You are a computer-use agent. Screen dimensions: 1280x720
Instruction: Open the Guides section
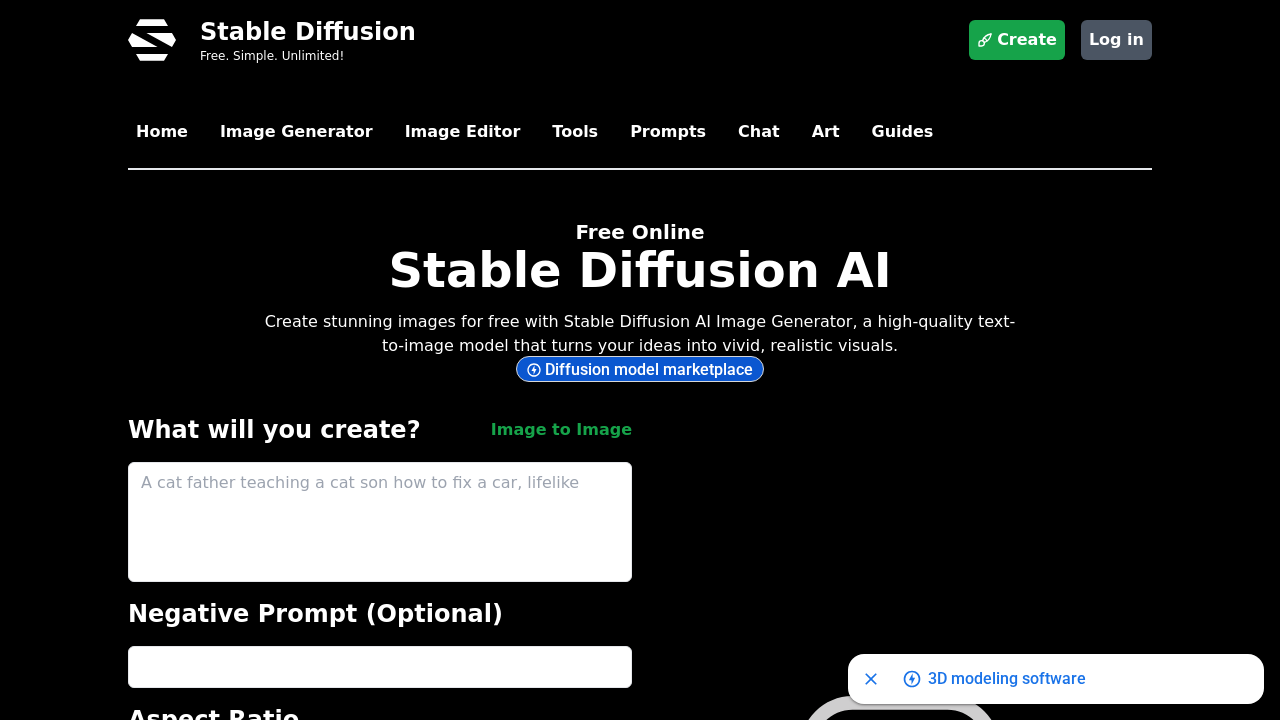pyautogui.click(x=902, y=131)
